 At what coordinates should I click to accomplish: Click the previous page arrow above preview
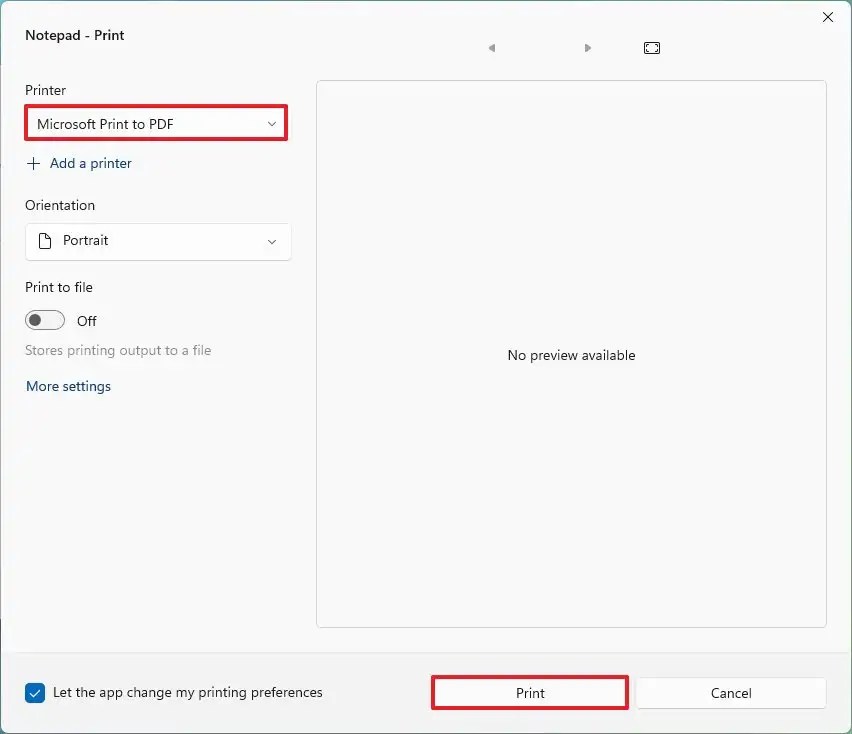pyautogui.click(x=491, y=47)
